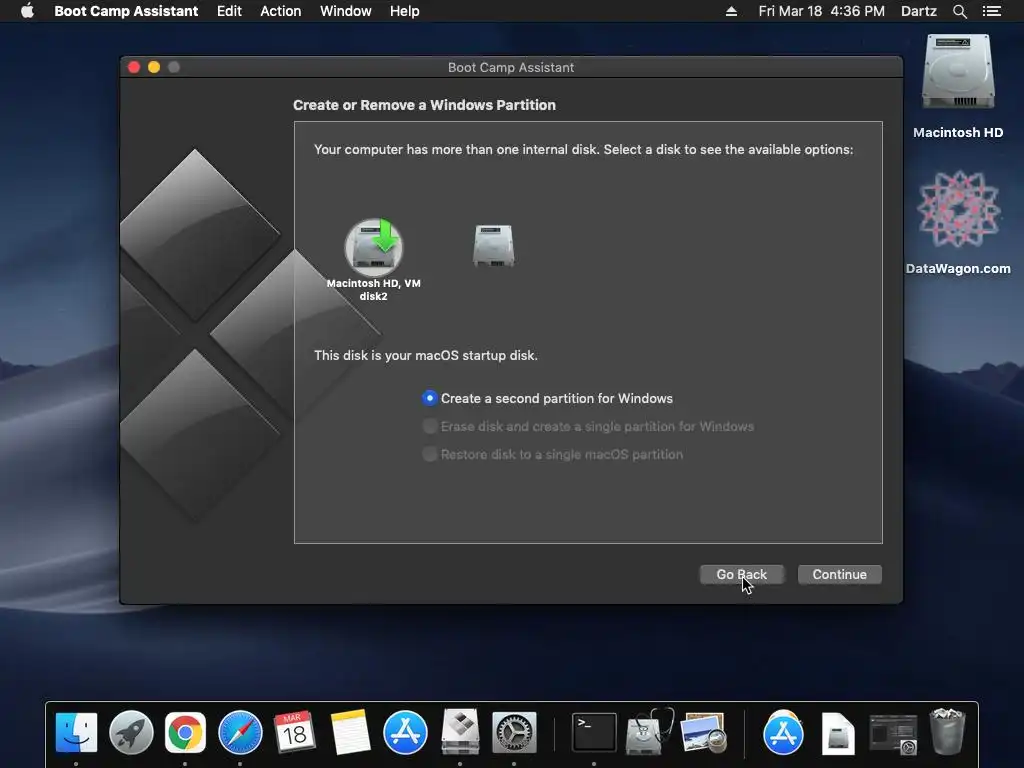The height and width of the screenshot is (768, 1024).
Task: Open Finder from the Dock
Action: click(76, 732)
